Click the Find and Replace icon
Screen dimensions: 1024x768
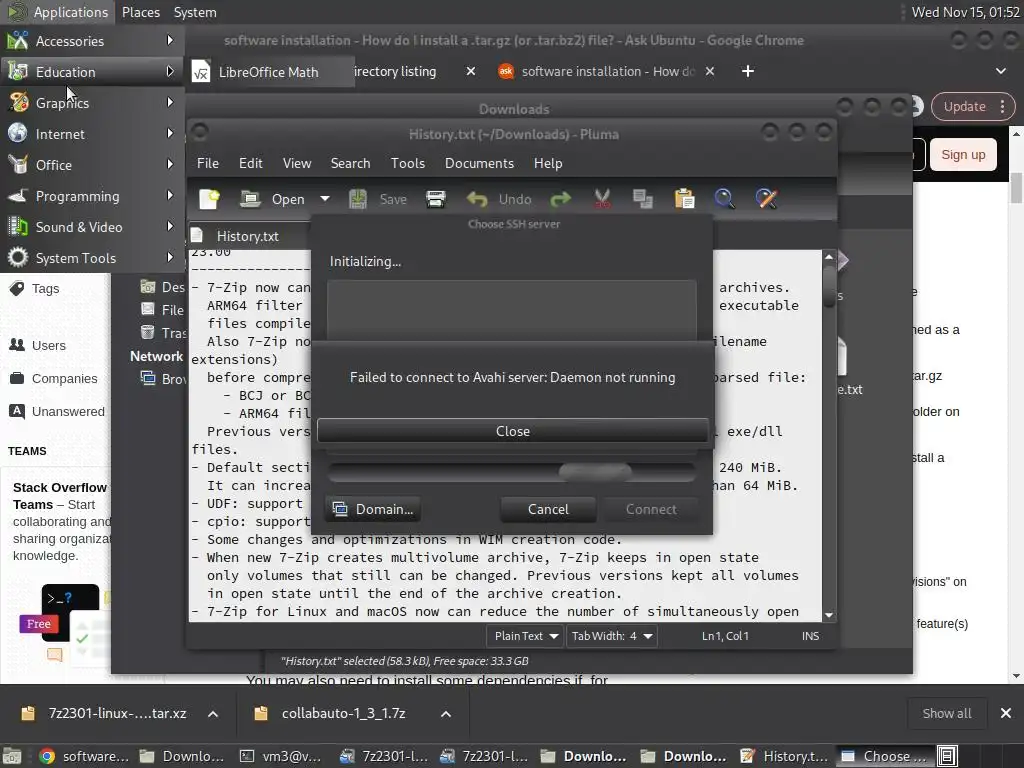pyautogui.click(x=766, y=199)
